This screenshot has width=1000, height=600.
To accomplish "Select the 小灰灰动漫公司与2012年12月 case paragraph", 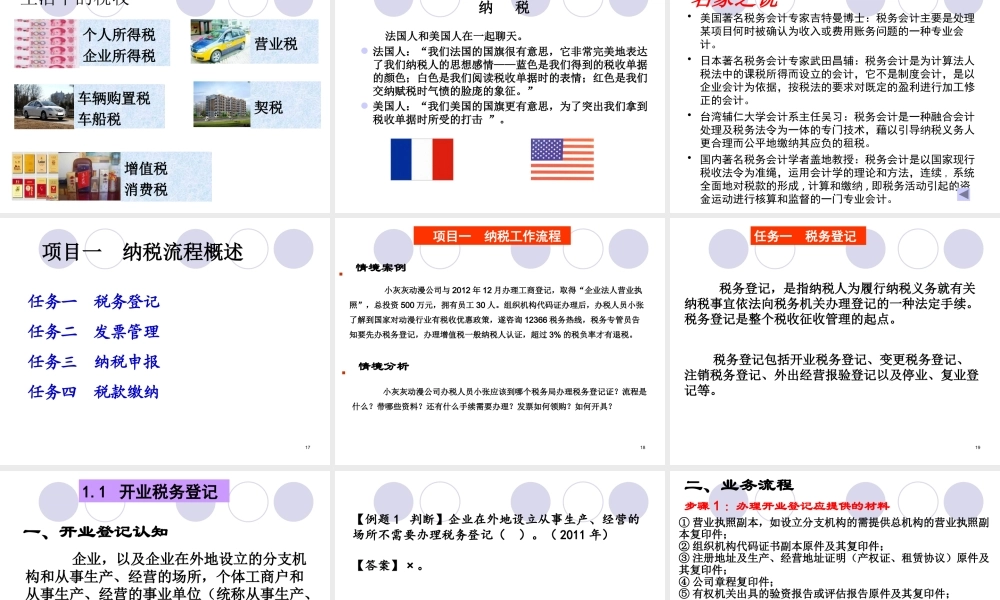I will point(496,312).
